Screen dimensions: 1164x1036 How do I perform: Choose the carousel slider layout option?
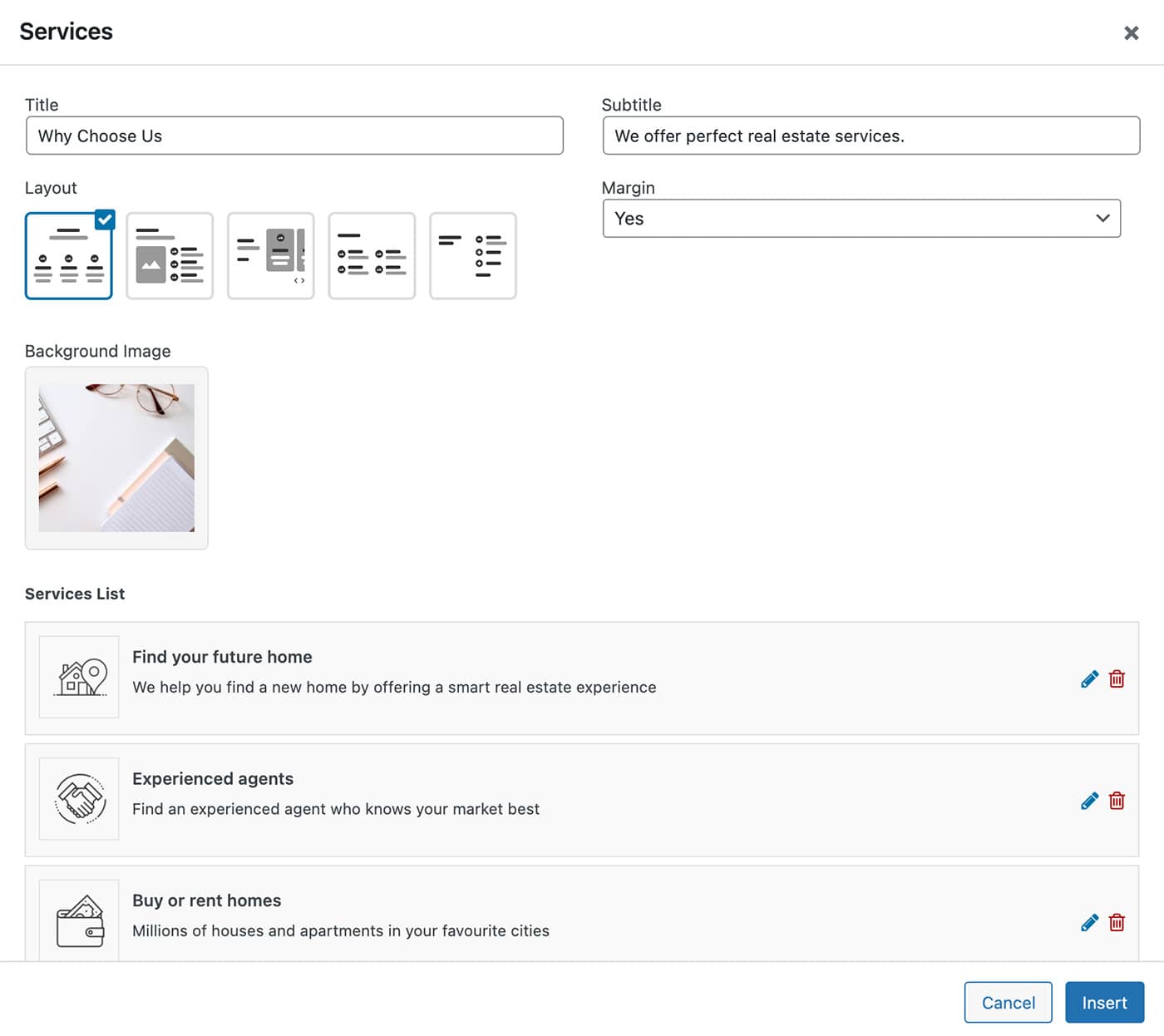click(x=271, y=256)
